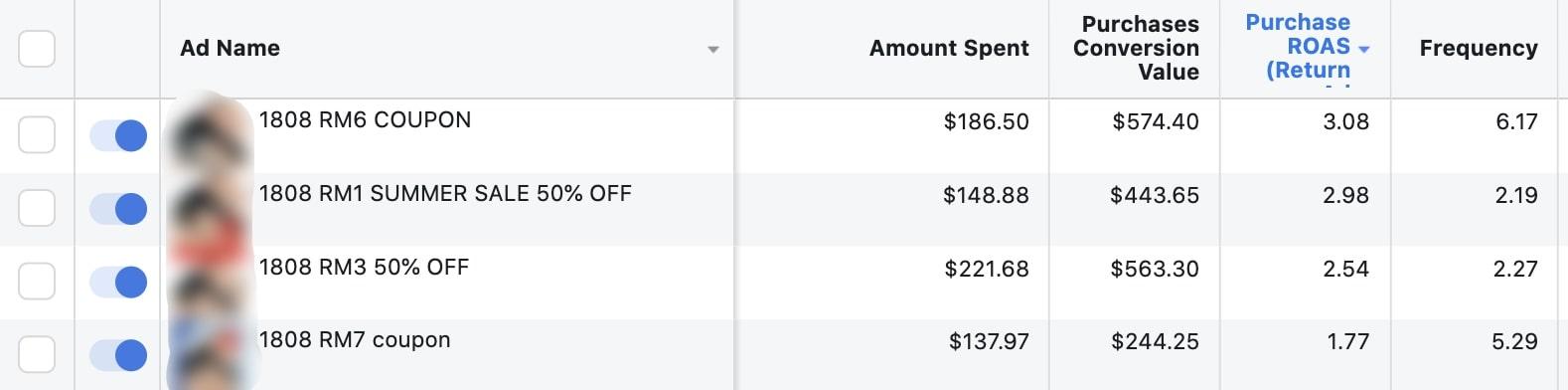Click the Purchase ROAS sort arrow
The height and width of the screenshot is (390, 1568).
pyautogui.click(x=1363, y=49)
